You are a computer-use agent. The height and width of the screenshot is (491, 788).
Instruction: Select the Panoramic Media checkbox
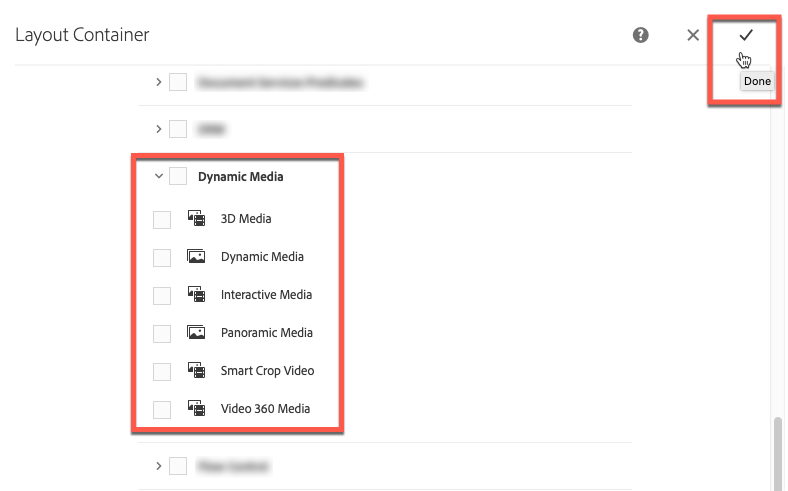162,334
